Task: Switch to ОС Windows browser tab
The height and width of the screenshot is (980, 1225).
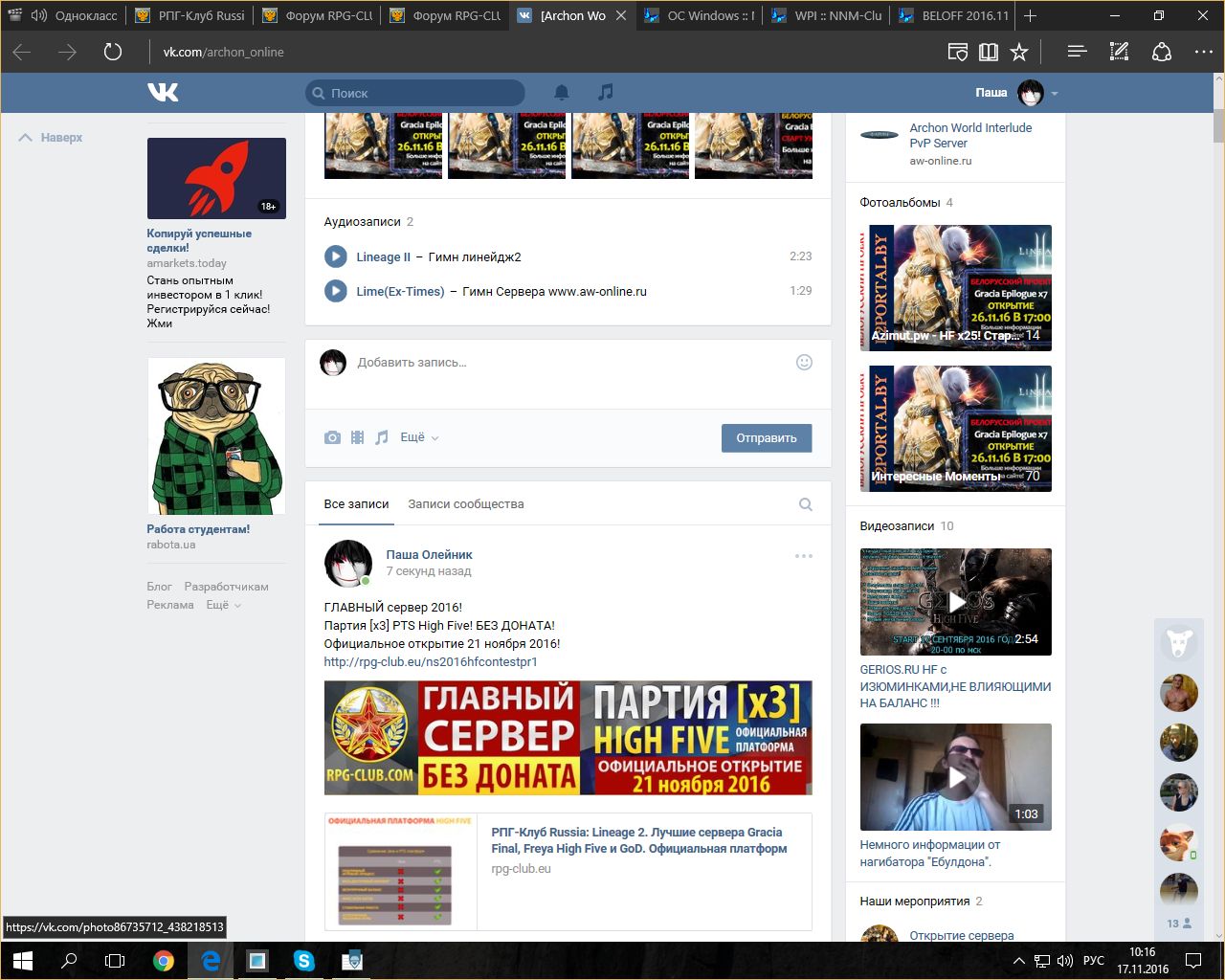Action: click(x=699, y=15)
